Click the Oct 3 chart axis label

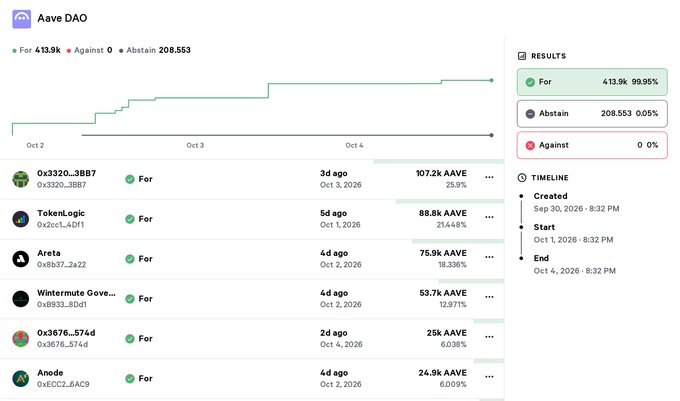195,146
